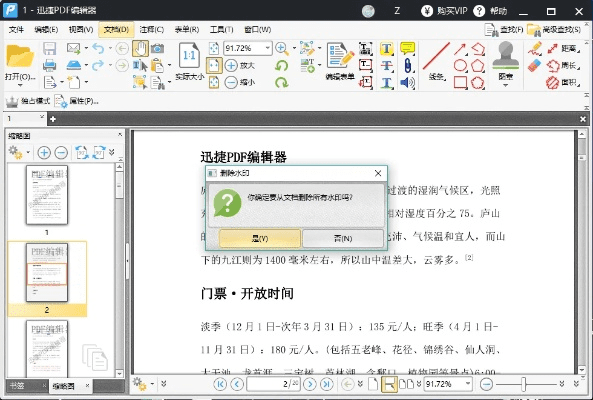
Task: Expand the 打开 dropdown arrow
Action: [20, 85]
